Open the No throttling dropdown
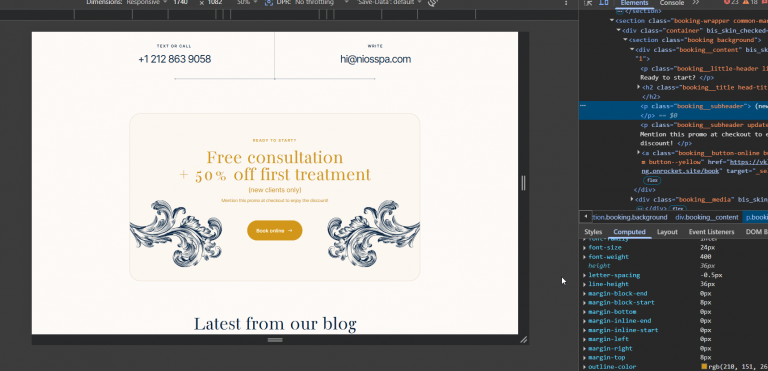 (321, 2)
